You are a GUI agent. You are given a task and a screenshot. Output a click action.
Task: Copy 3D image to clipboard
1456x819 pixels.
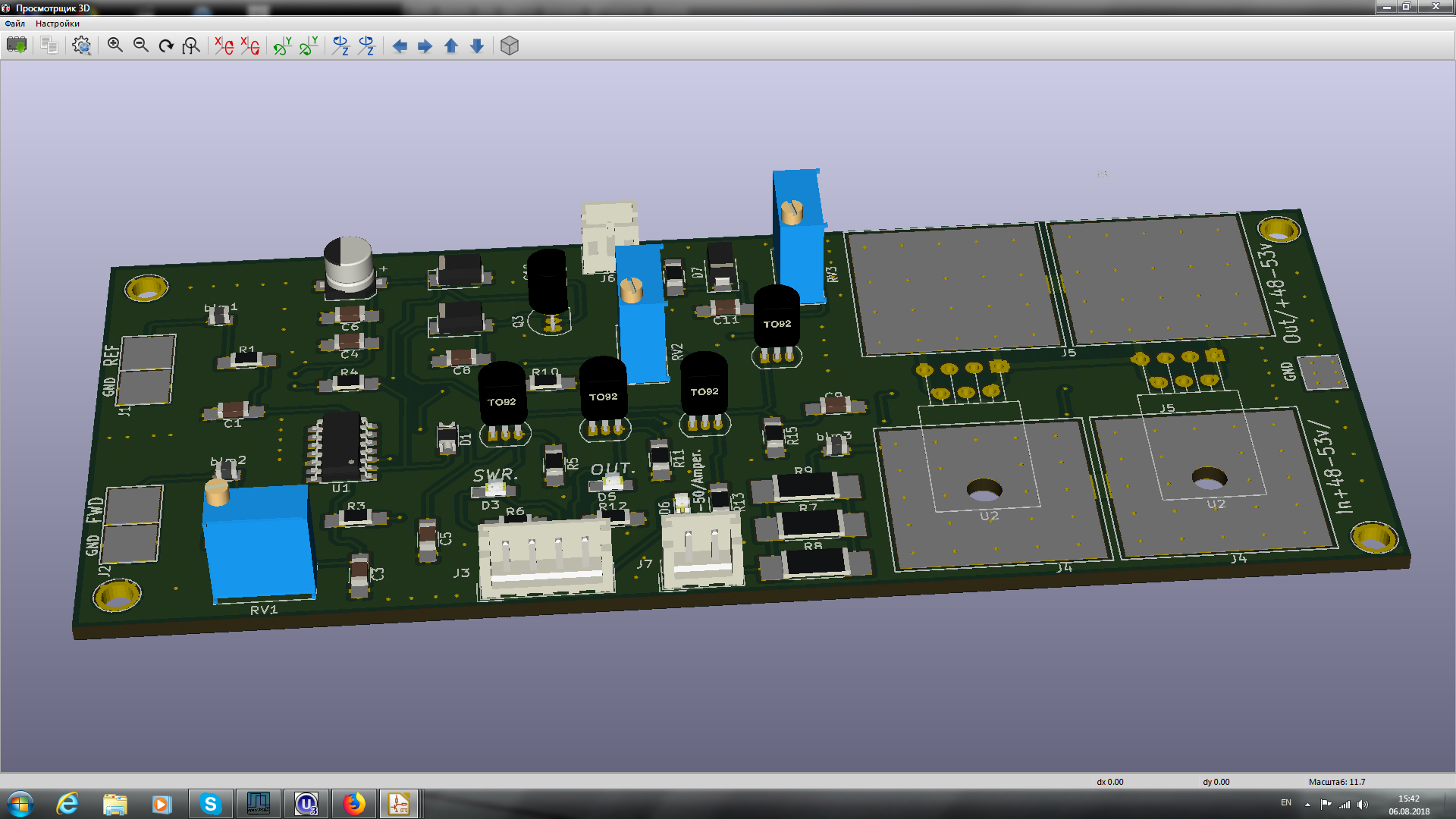pyautogui.click(x=49, y=45)
